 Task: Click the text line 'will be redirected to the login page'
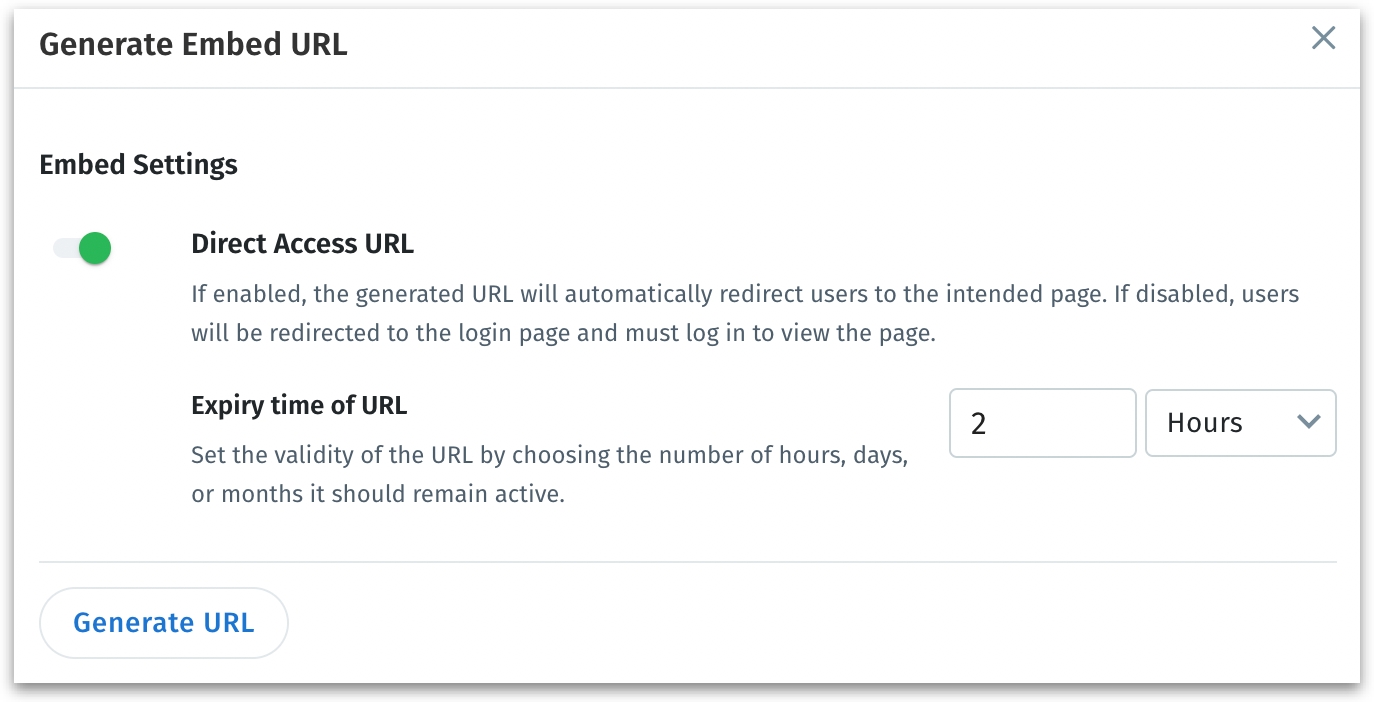tap(562, 333)
